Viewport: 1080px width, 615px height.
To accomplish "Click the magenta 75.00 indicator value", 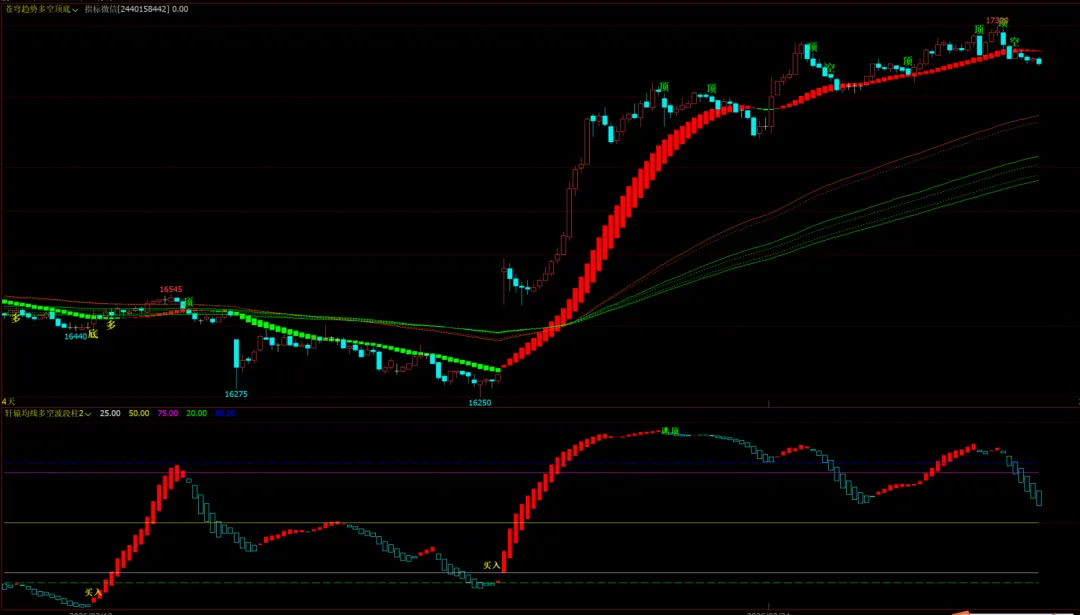I will pos(168,413).
